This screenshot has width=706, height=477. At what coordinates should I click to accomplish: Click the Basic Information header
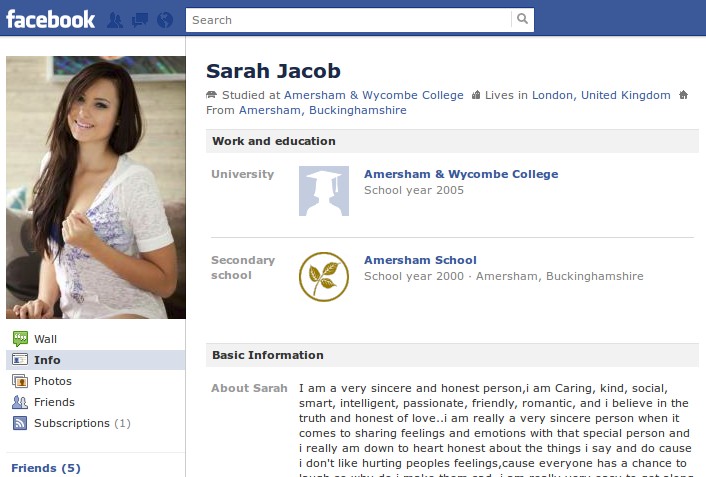coord(452,355)
